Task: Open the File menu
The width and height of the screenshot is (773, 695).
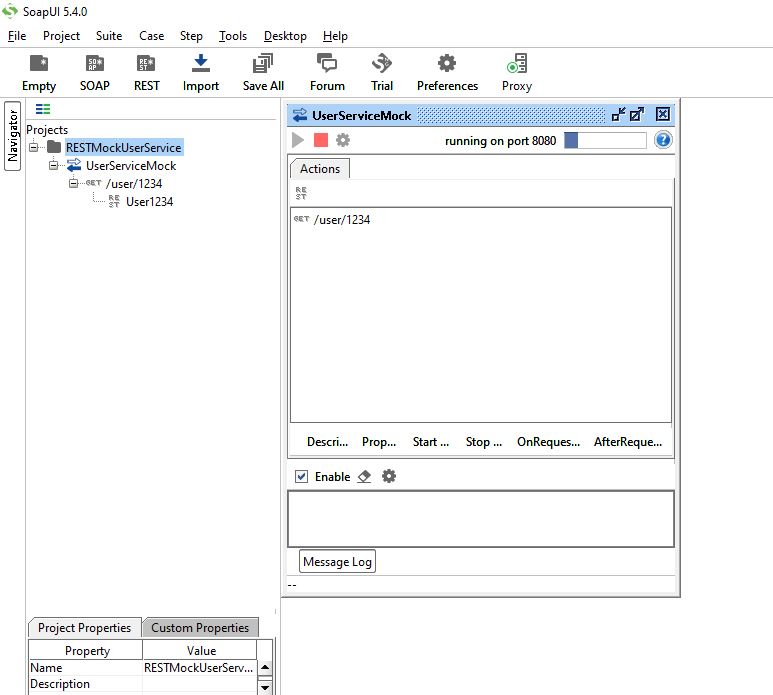Action: pos(17,36)
